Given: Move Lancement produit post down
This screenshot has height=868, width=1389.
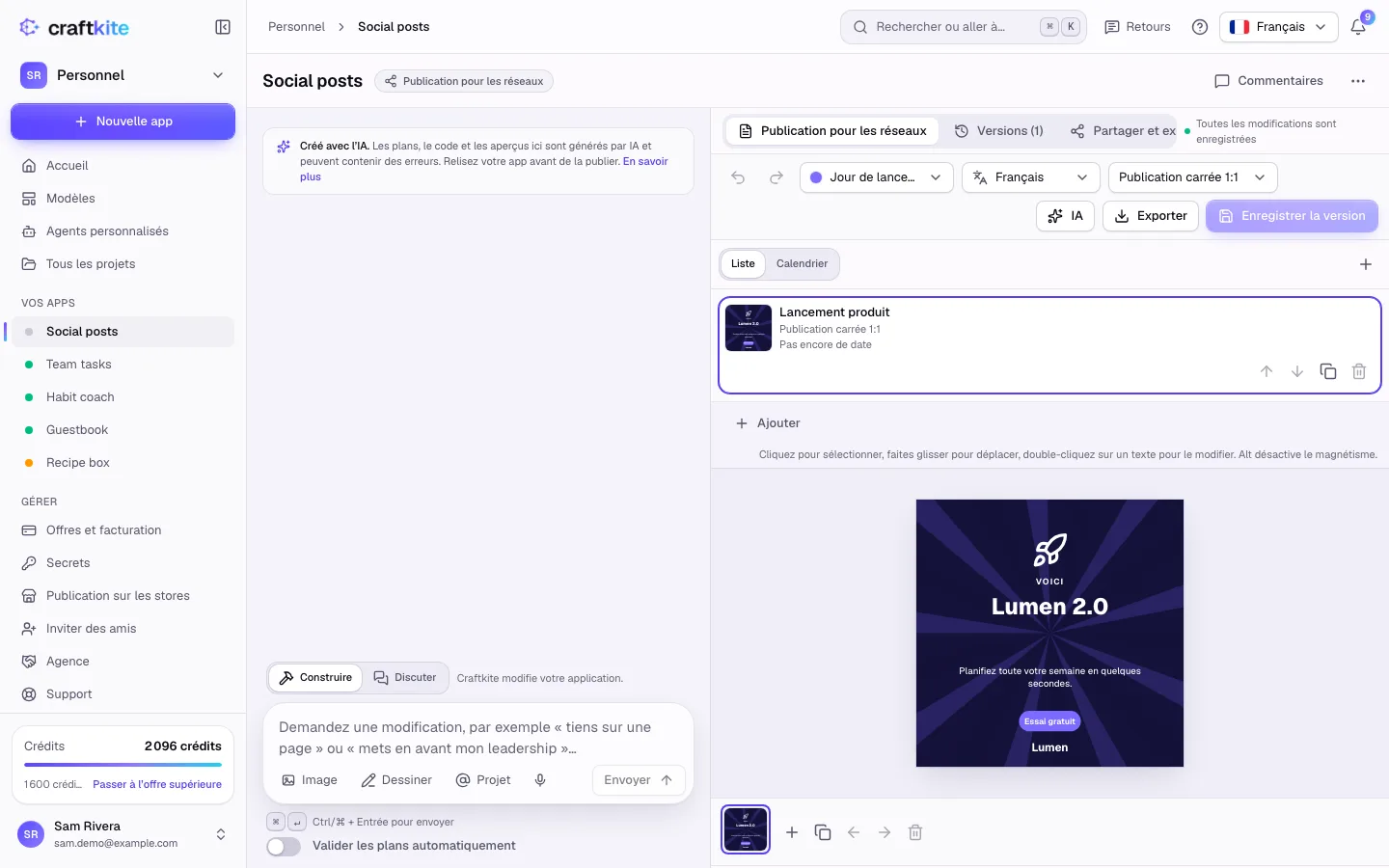Looking at the screenshot, I should click(1297, 371).
